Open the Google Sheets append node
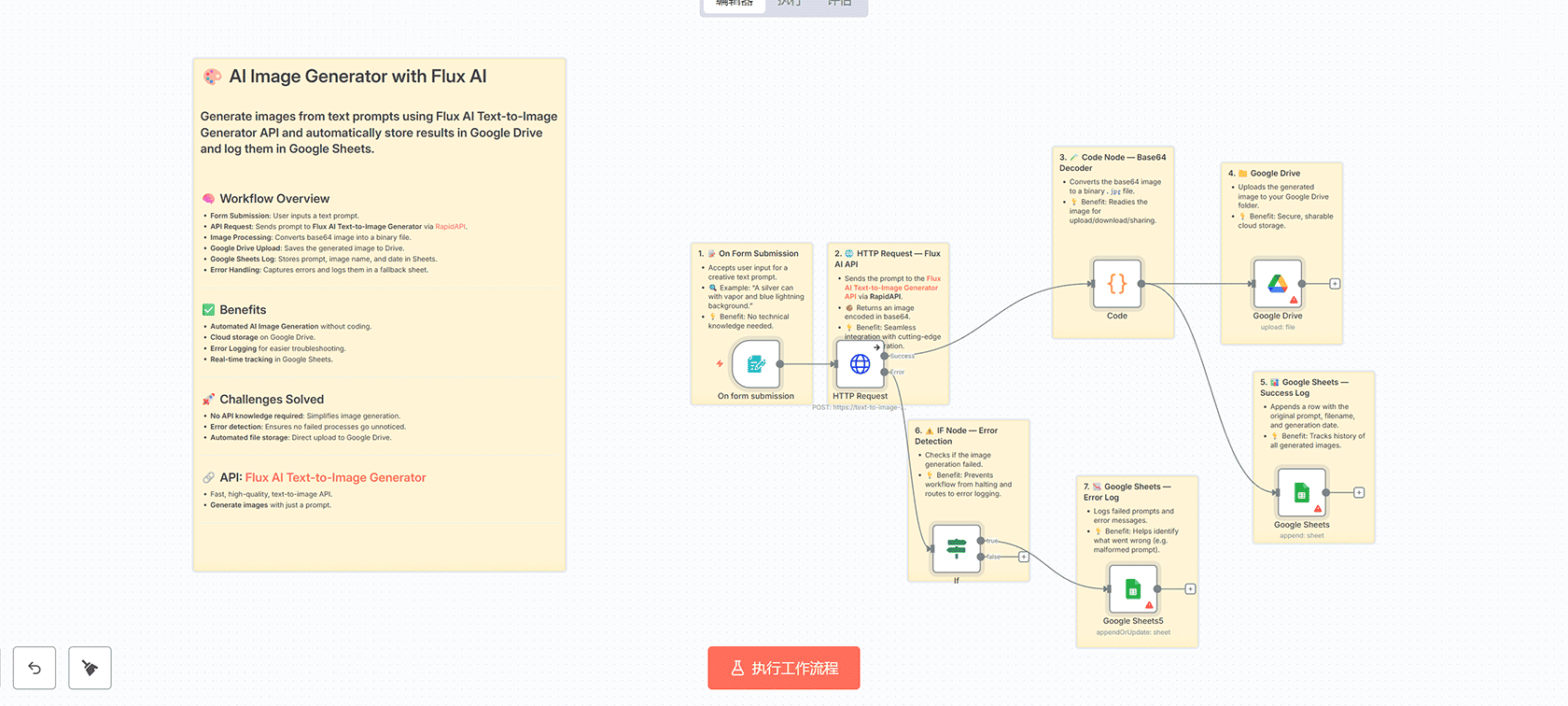Screen dimensions: 1568x706 coord(1302,493)
